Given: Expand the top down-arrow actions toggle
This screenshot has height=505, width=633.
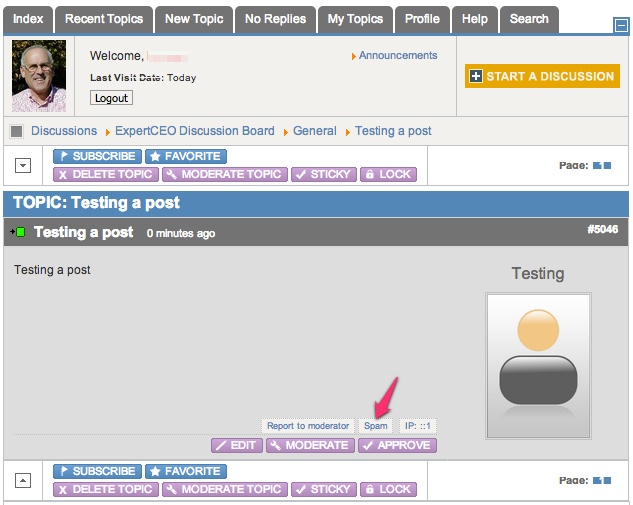Looking at the screenshot, I should click(23, 166).
